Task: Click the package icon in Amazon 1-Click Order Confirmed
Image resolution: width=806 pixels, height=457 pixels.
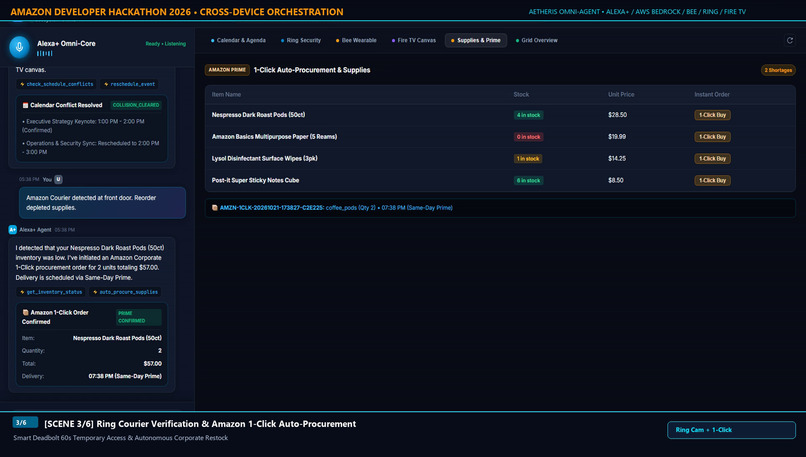Action: coord(25,312)
